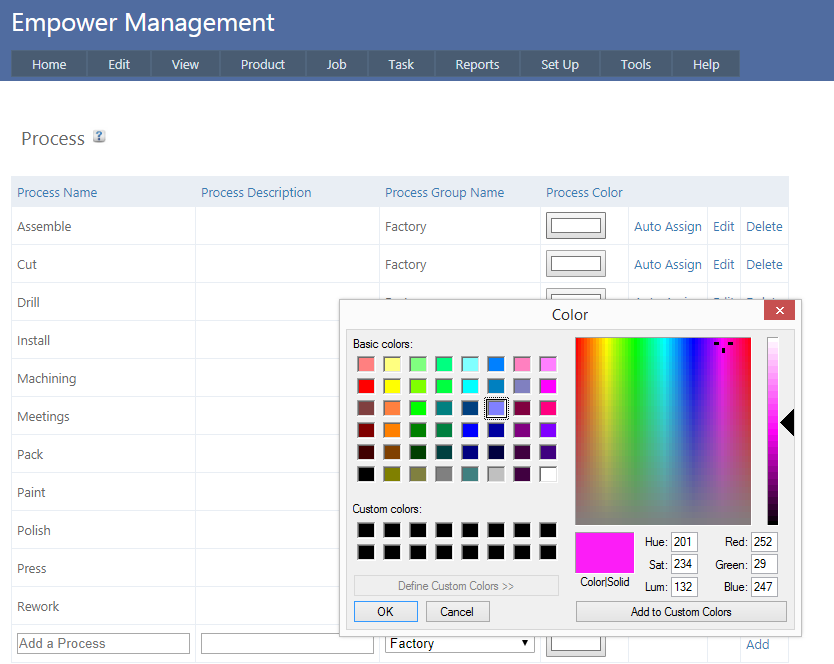
Task: Click the Cancel button in Color dialog
Action: click(457, 612)
